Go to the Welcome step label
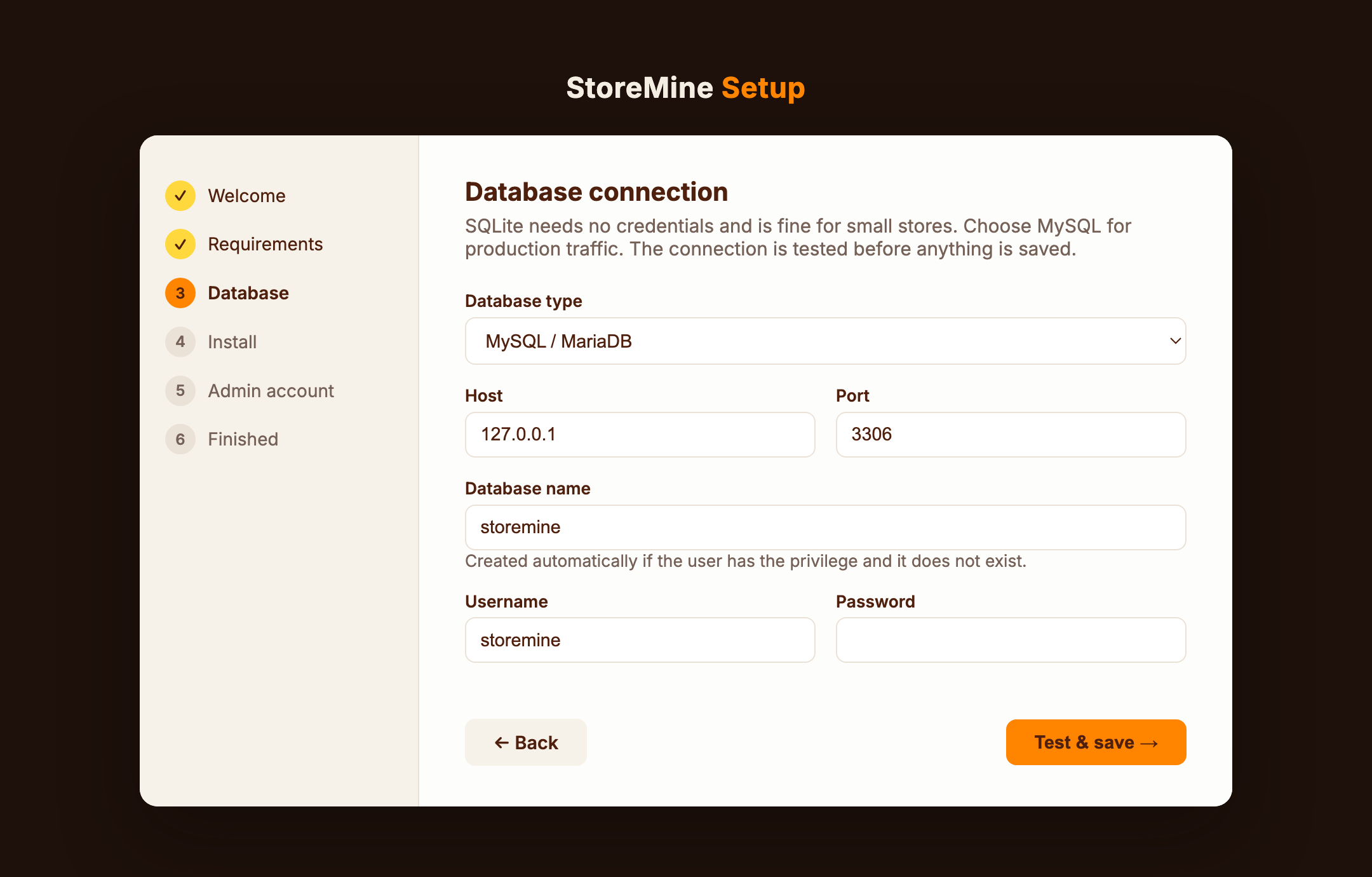The width and height of the screenshot is (1372, 877). pos(246,196)
